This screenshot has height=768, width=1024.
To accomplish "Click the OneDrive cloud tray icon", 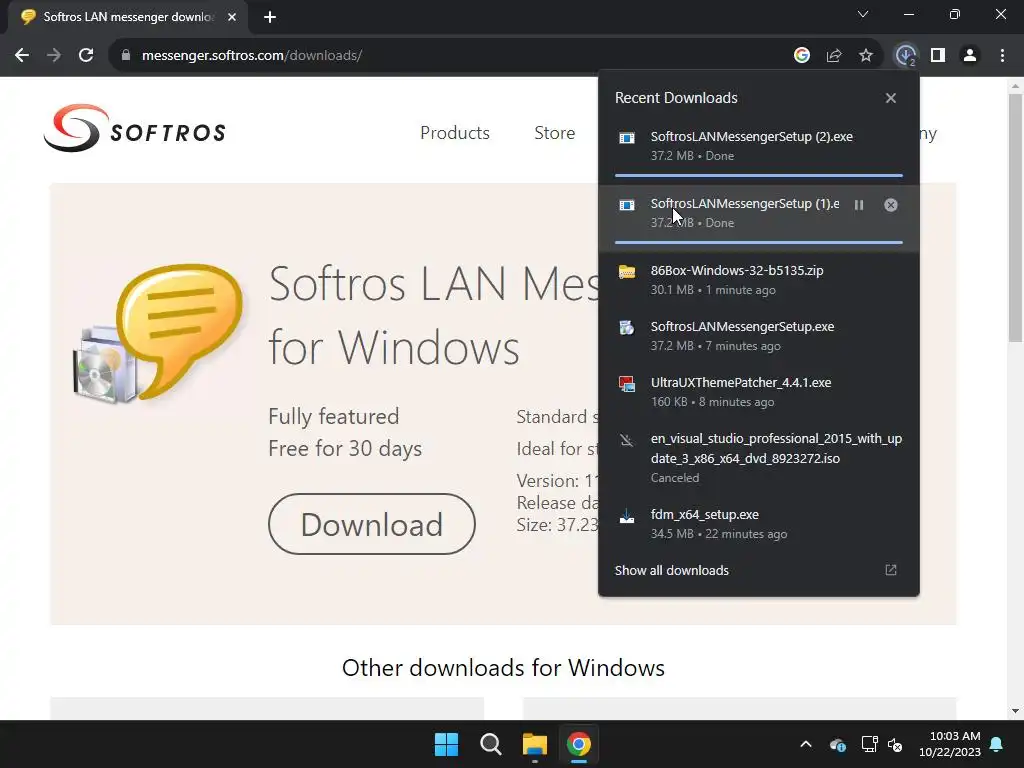I will pyautogui.click(x=838, y=744).
